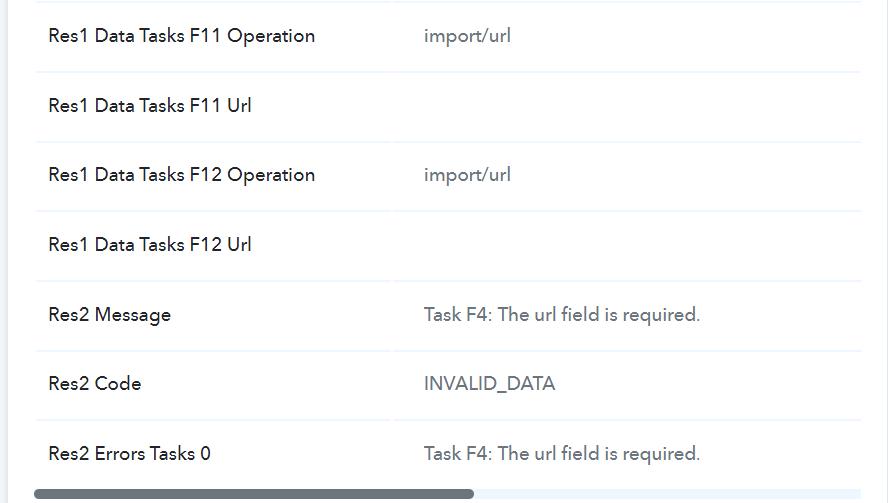Click the empty scrollbar track right of thumb
Image resolution: width=888 pixels, height=503 pixels.
(667, 494)
